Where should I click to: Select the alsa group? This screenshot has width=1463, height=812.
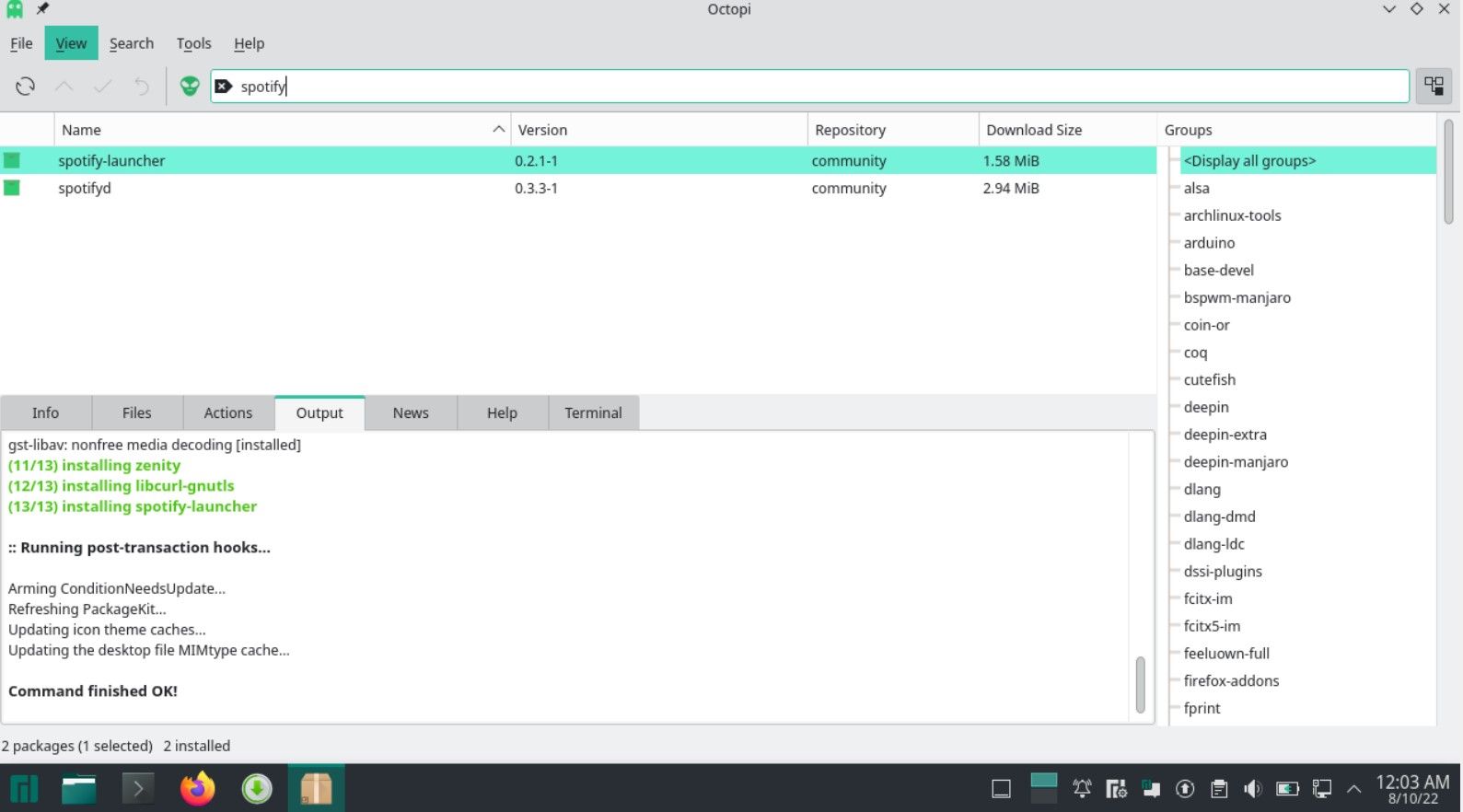(1197, 188)
